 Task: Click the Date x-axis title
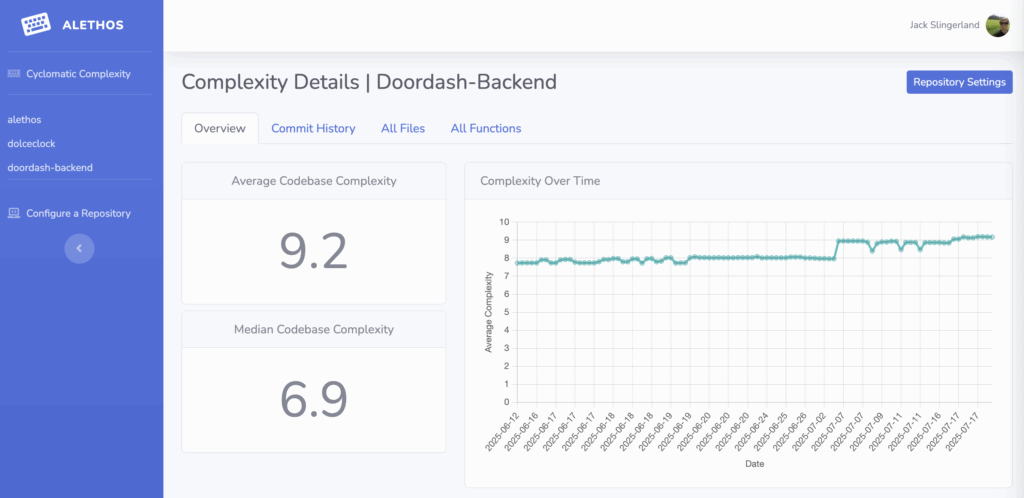click(x=754, y=464)
